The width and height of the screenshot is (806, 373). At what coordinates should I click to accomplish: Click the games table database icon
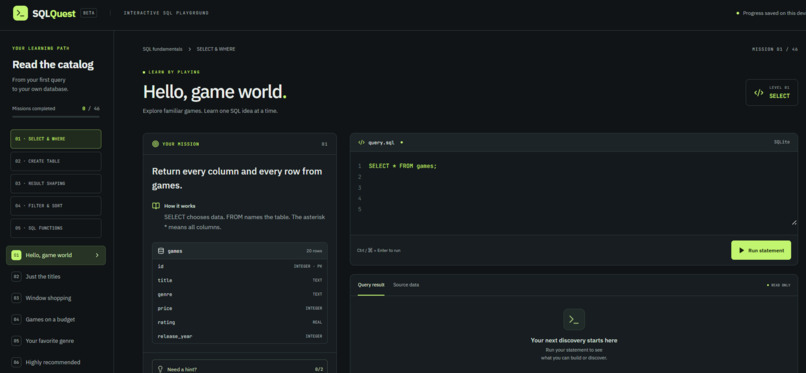[x=161, y=251]
